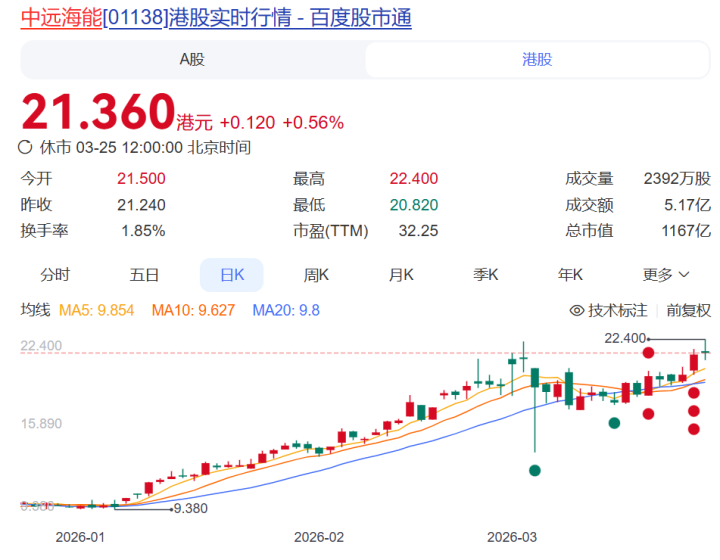Click the lowest red marker dot on the right
The image size is (720, 560).
point(694,429)
